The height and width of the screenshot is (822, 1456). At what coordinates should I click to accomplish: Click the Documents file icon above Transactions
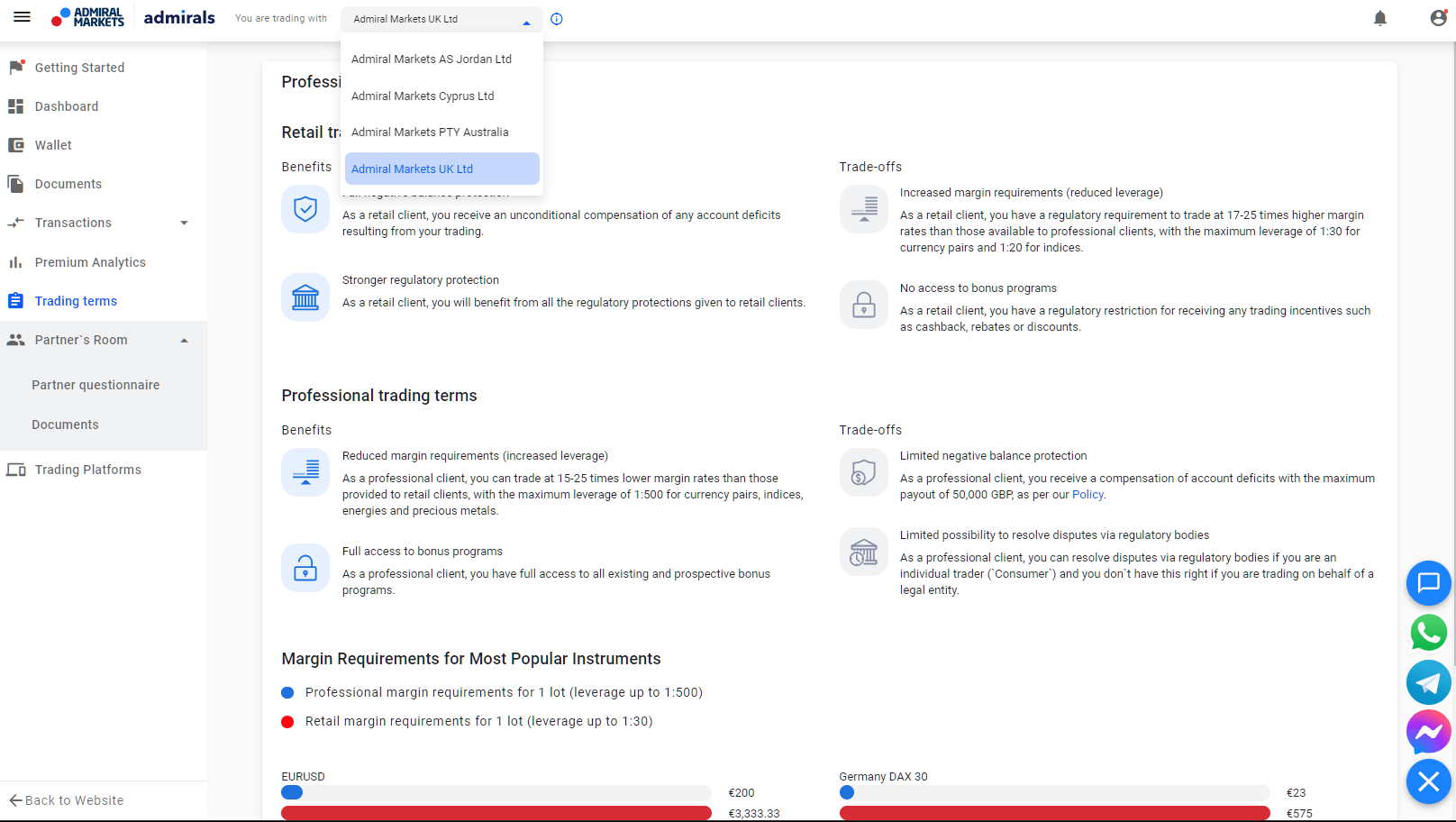pyautogui.click(x=16, y=184)
